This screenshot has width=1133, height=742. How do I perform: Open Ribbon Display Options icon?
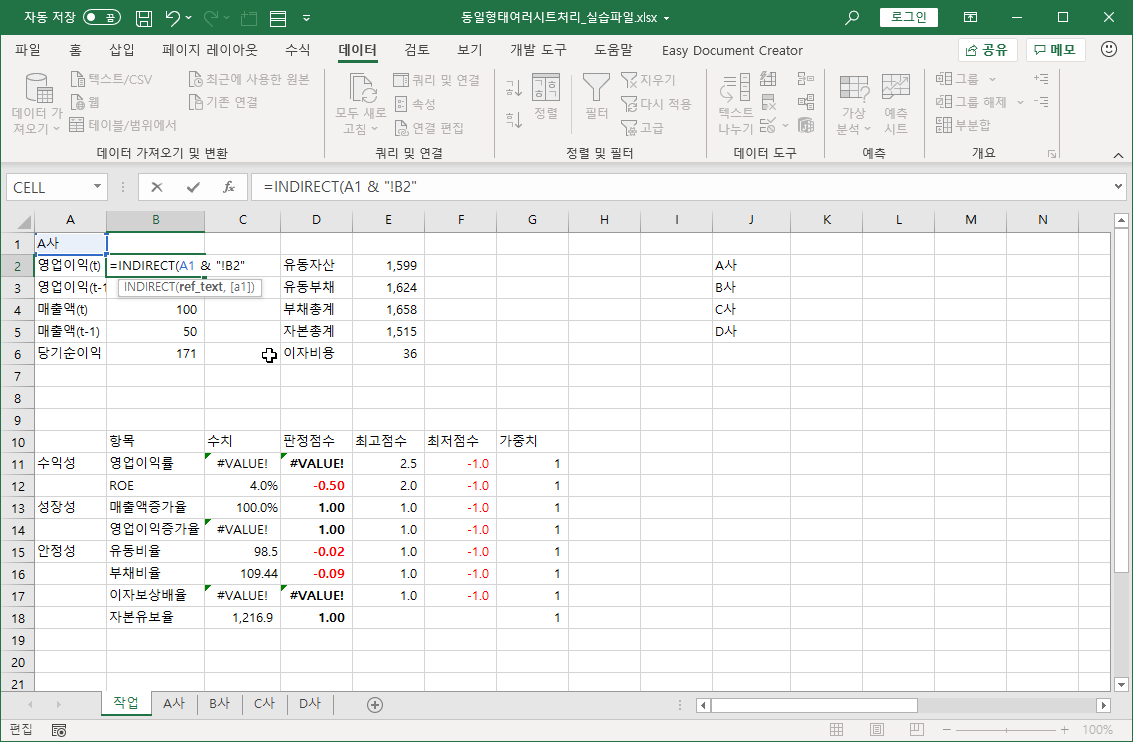pos(970,17)
